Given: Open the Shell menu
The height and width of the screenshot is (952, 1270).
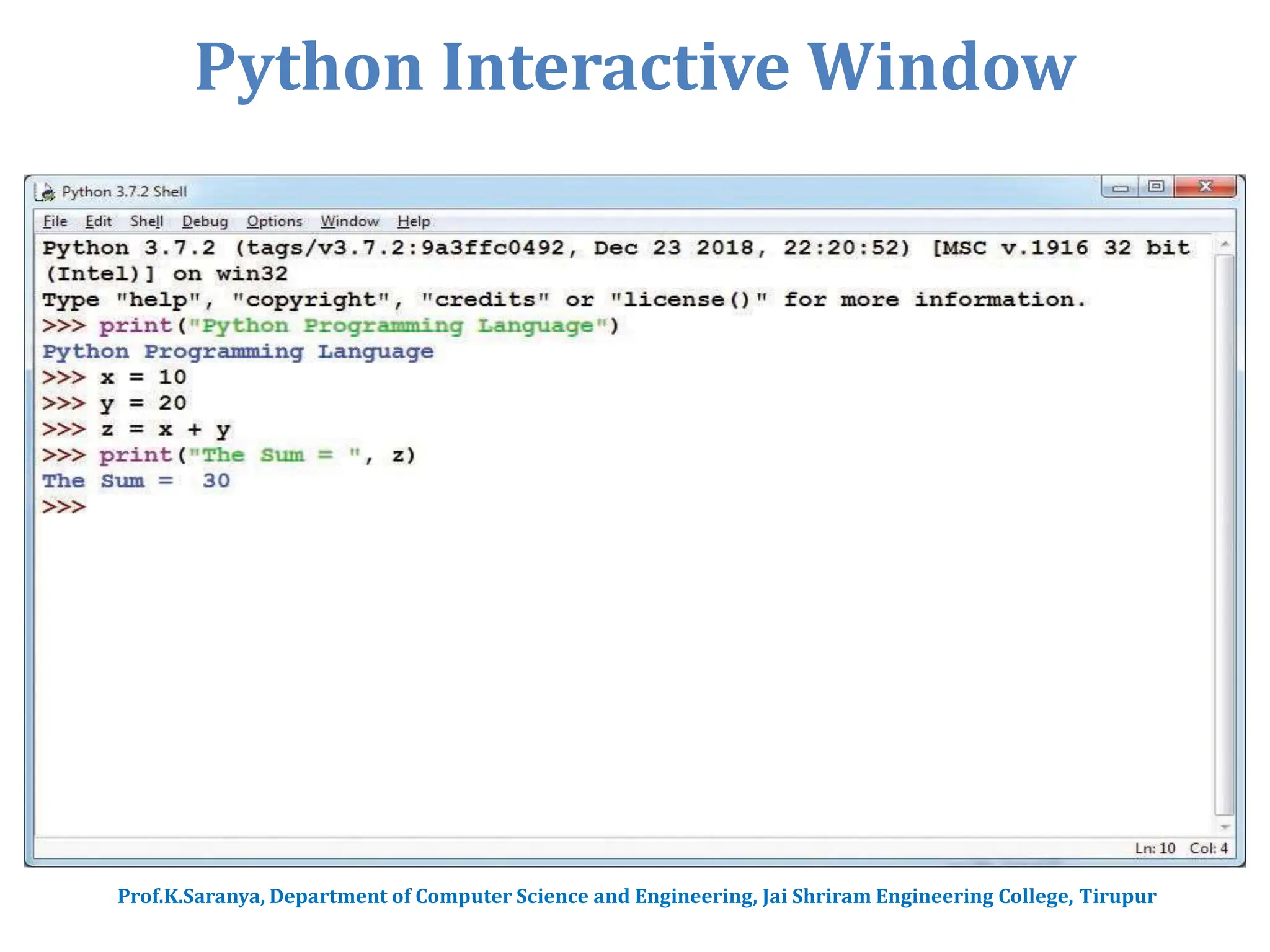Looking at the screenshot, I should [147, 221].
